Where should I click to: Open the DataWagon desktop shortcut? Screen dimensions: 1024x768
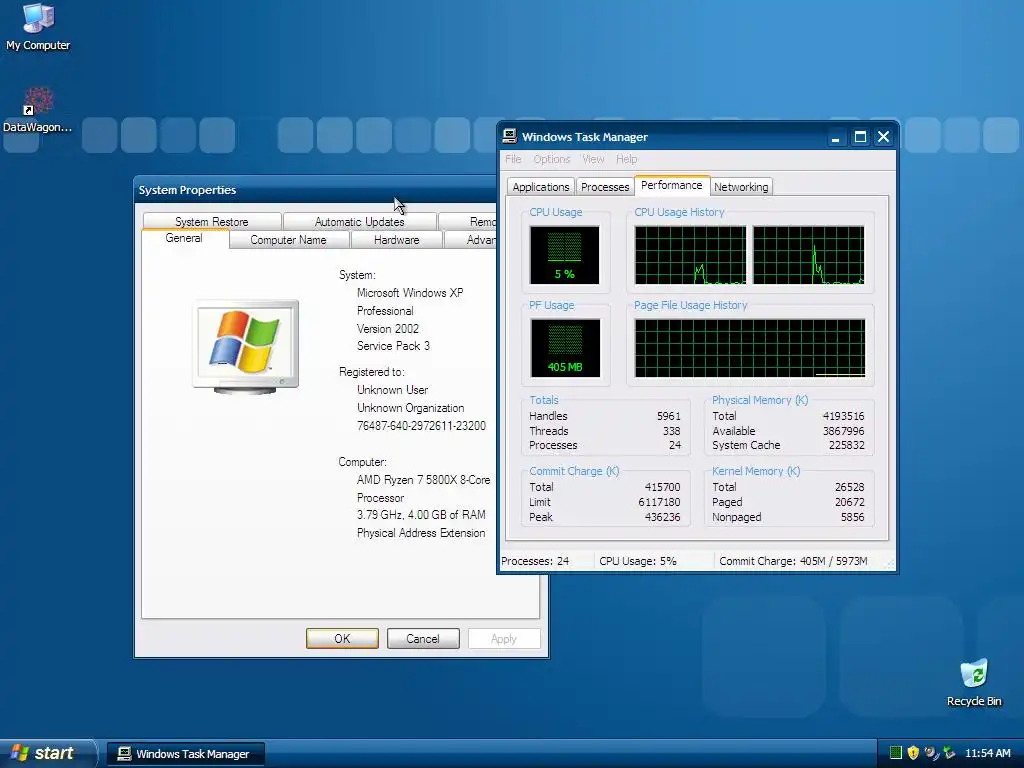[37, 109]
